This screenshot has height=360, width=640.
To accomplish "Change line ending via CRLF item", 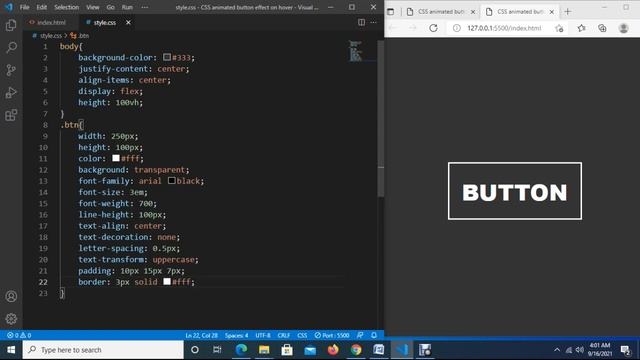I will [x=284, y=335].
